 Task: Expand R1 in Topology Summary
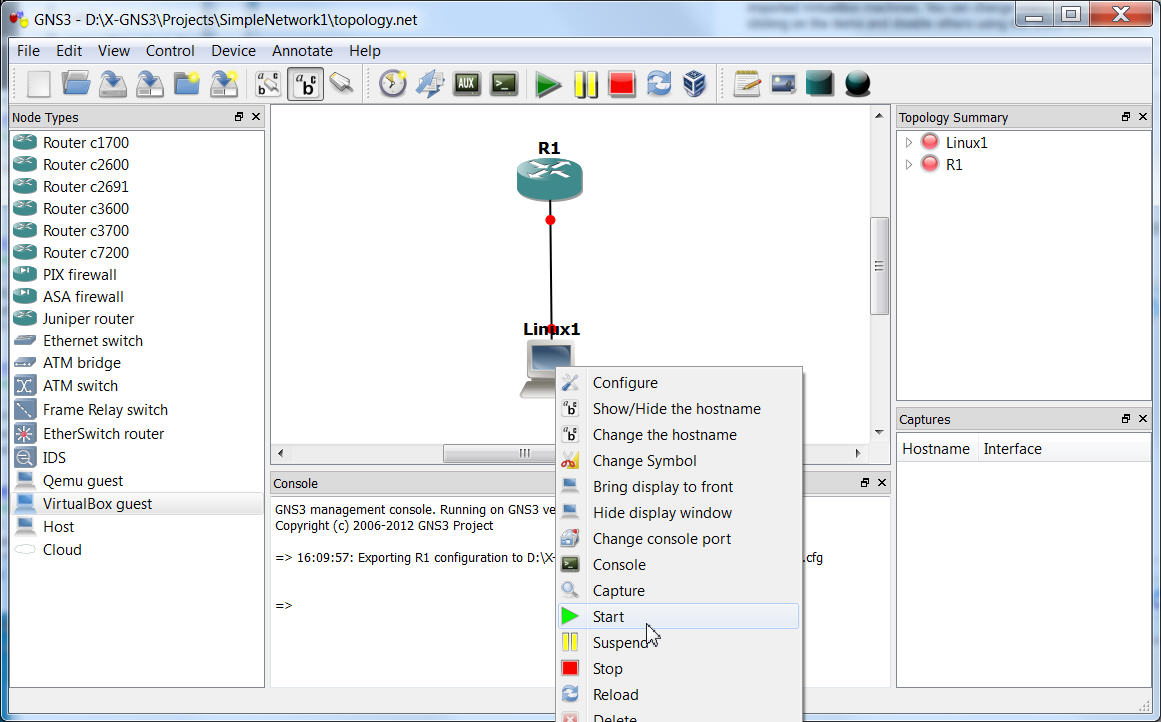point(909,164)
